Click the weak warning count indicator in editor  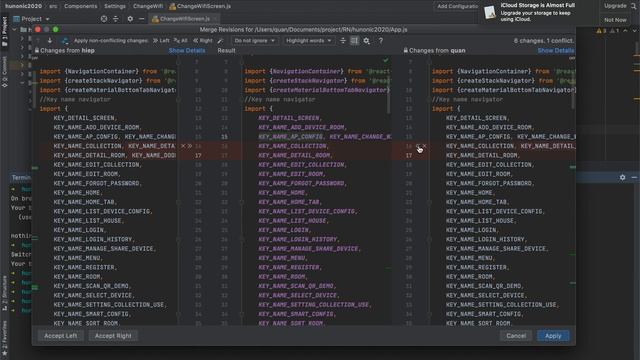tap(614, 31)
